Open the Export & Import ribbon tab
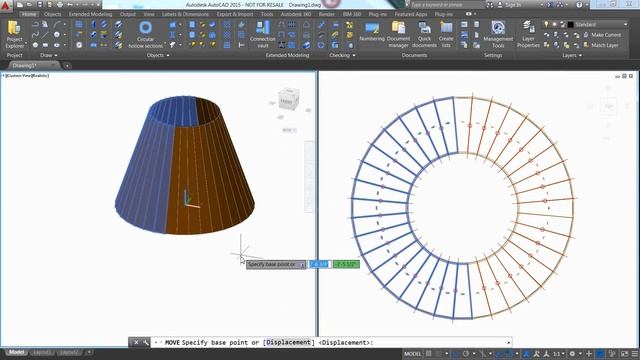The width and height of the screenshot is (640, 360). coord(235,14)
